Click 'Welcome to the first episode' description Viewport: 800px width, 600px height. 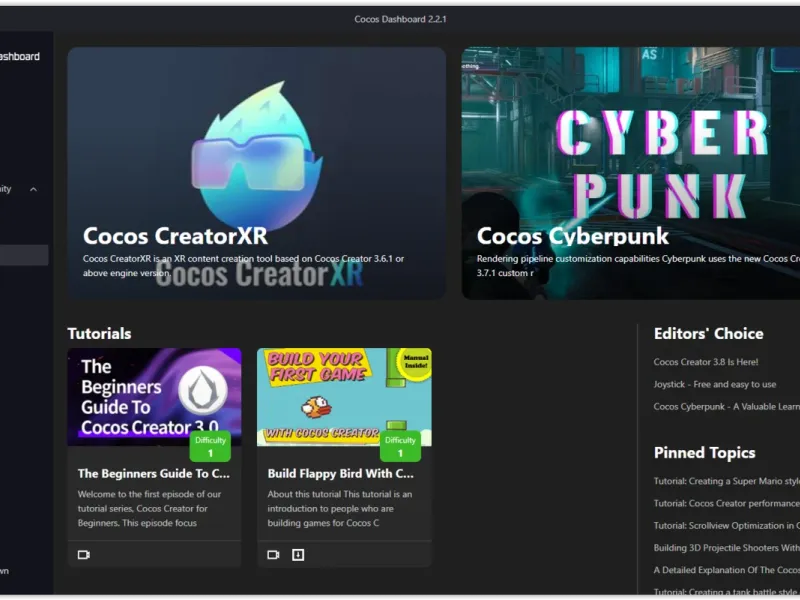[x=149, y=509]
